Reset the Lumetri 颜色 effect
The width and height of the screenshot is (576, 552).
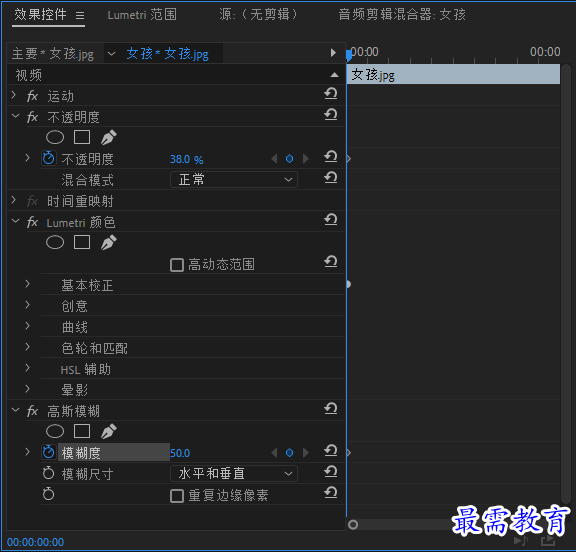[331, 219]
